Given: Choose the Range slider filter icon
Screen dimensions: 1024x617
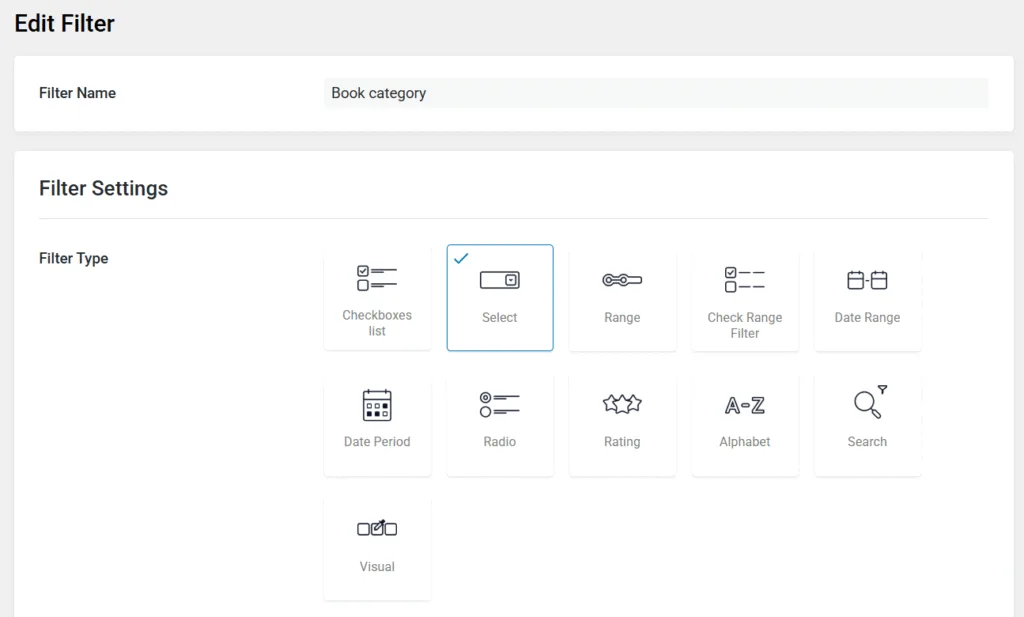Looking at the screenshot, I should point(622,280).
